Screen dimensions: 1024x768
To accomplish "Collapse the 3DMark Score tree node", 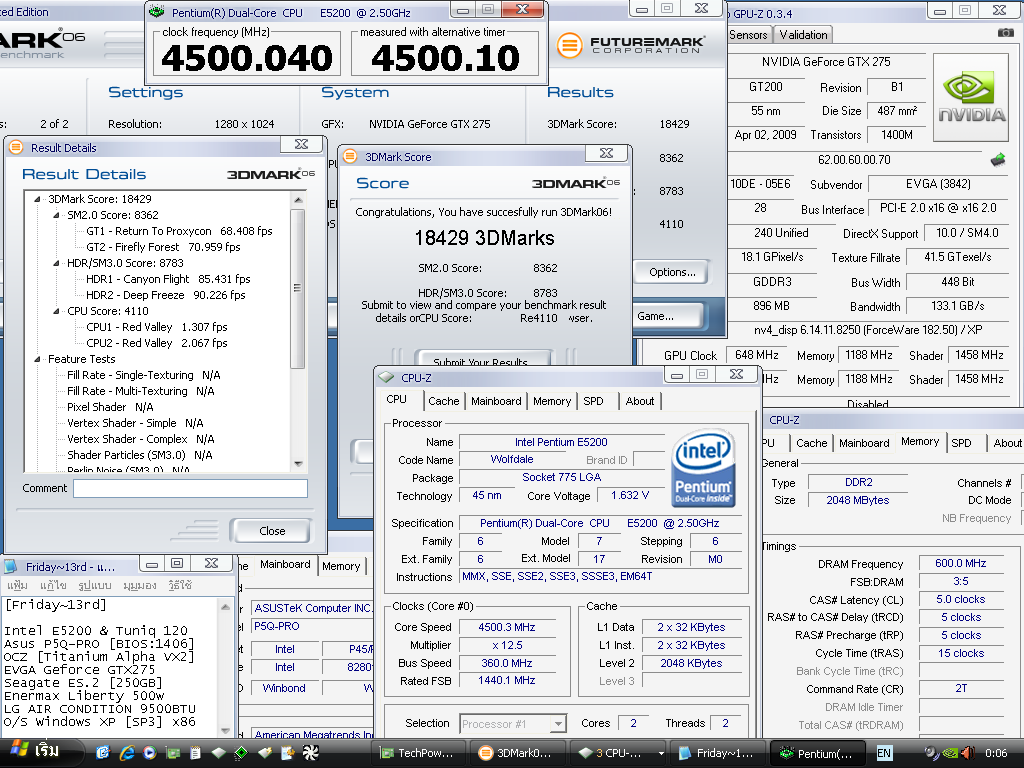I will point(38,199).
